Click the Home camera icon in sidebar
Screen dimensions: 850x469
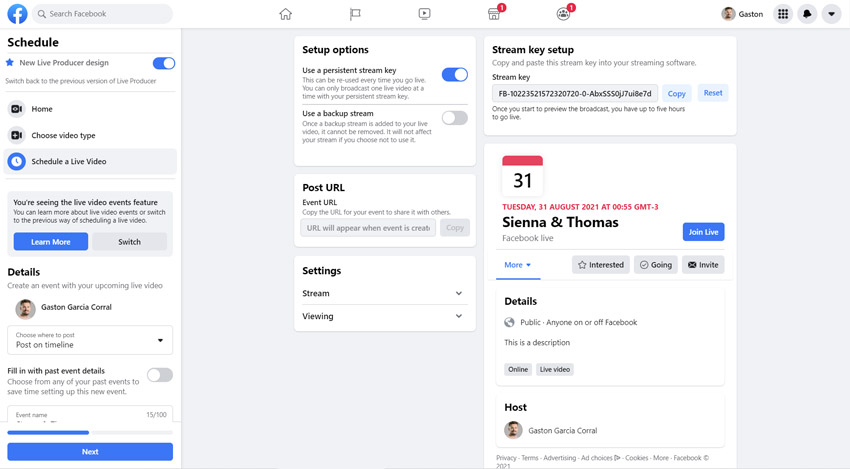[17, 109]
